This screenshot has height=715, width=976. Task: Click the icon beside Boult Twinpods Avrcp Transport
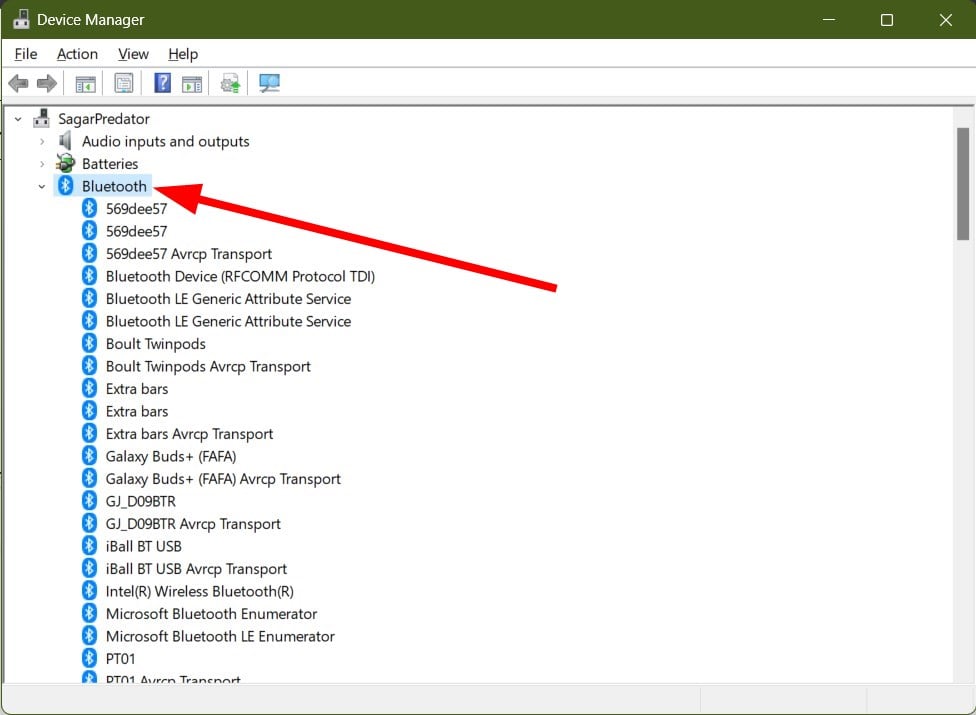pos(90,366)
